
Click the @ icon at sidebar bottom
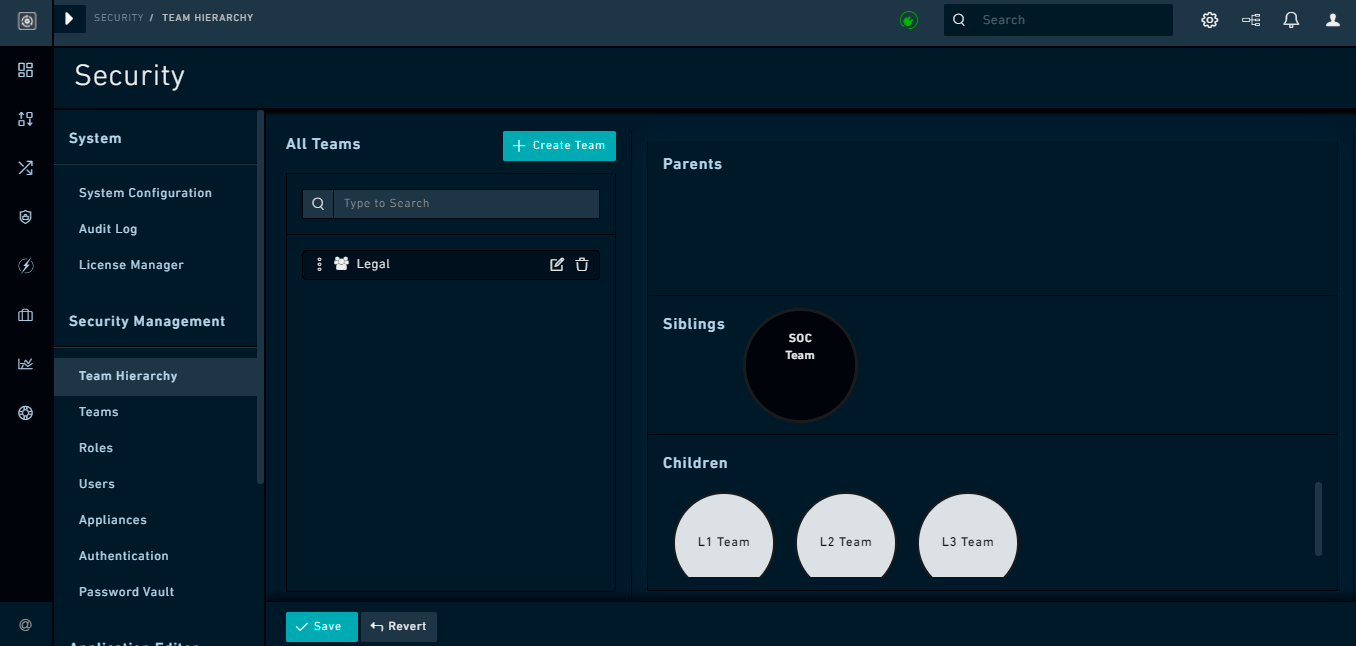(26, 625)
